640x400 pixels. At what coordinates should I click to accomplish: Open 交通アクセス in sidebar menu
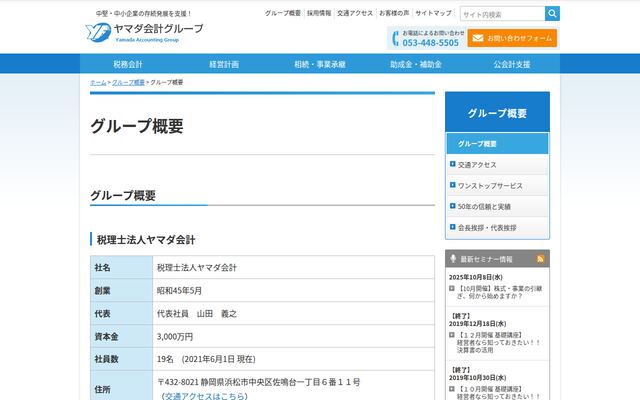click(498, 164)
